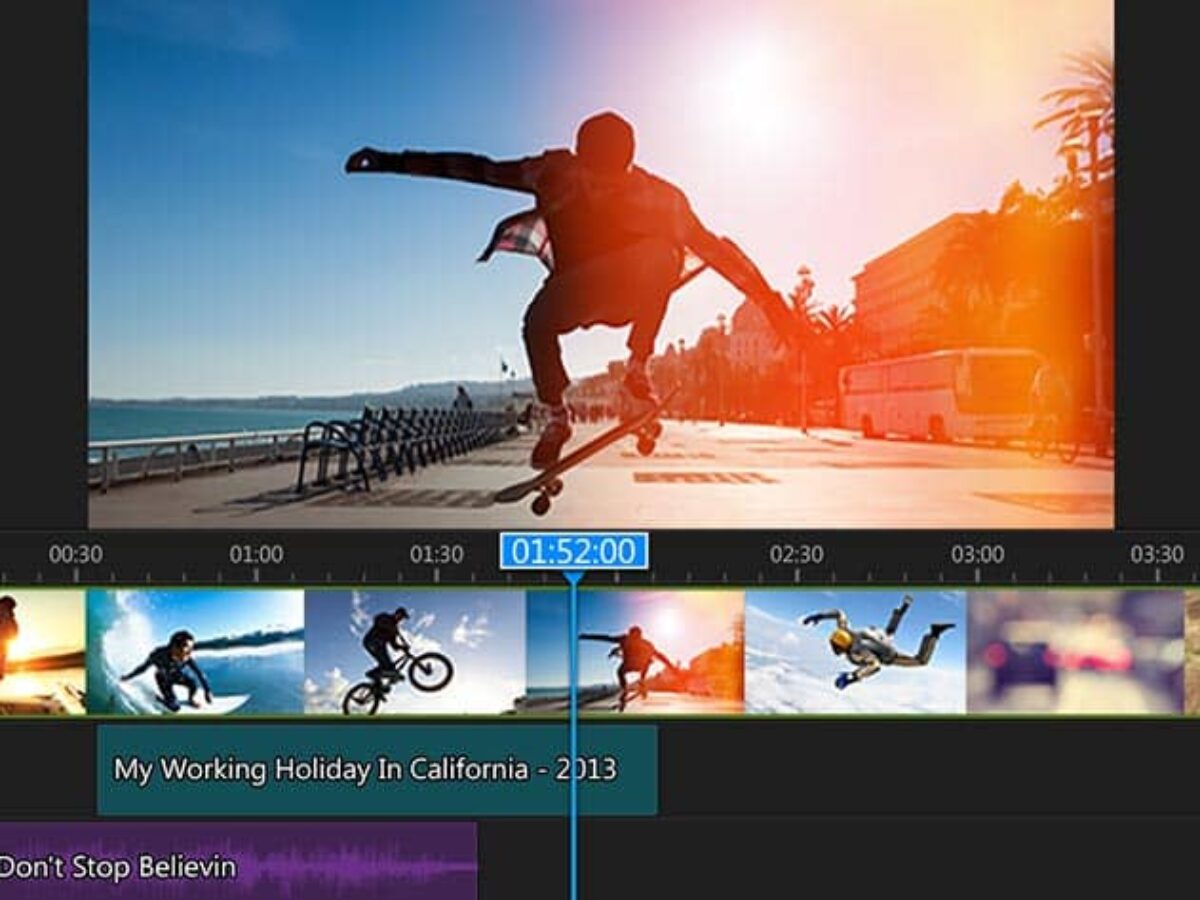This screenshot has height=900, width=1200.
Task: Select the skydiver clip thumbnail
Action: point(856,652)
